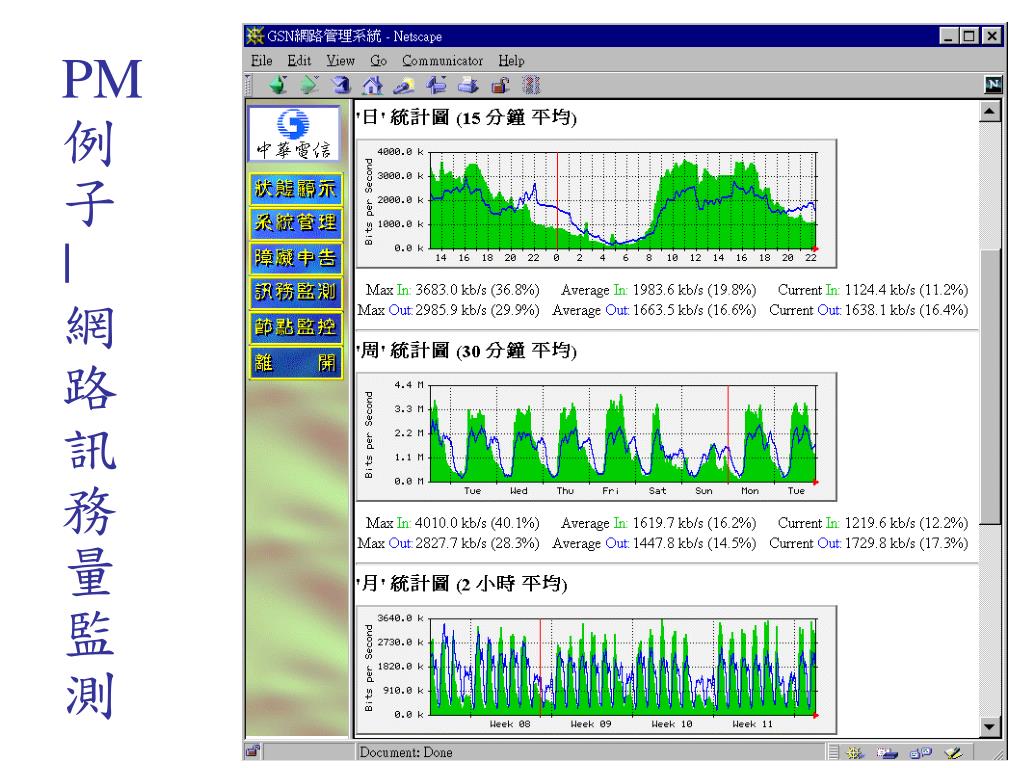Click the daily 15-minute average traffic graph
1024x768 pixels.
[596, 203]
